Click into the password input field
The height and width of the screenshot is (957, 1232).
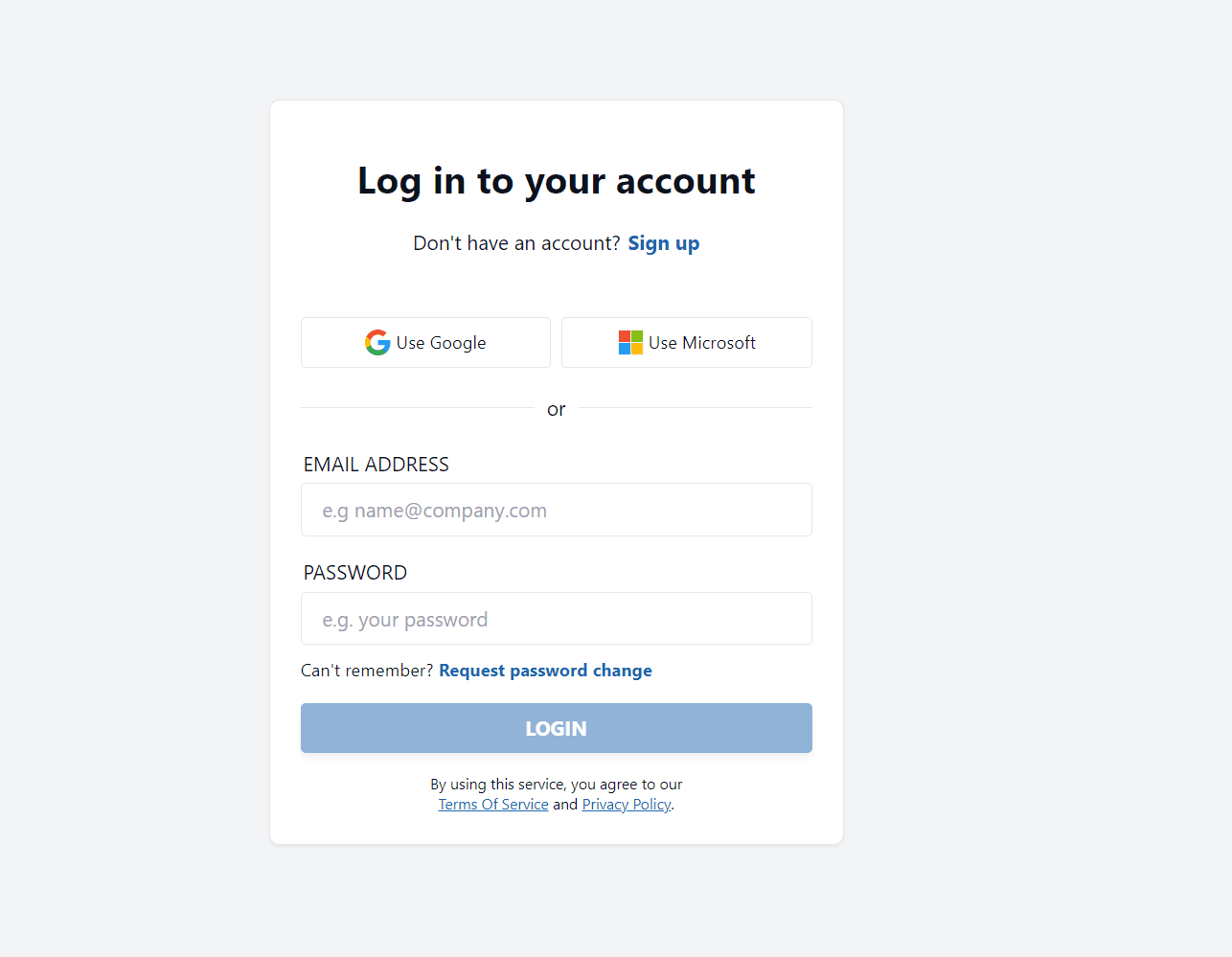[x=556, y=619]
